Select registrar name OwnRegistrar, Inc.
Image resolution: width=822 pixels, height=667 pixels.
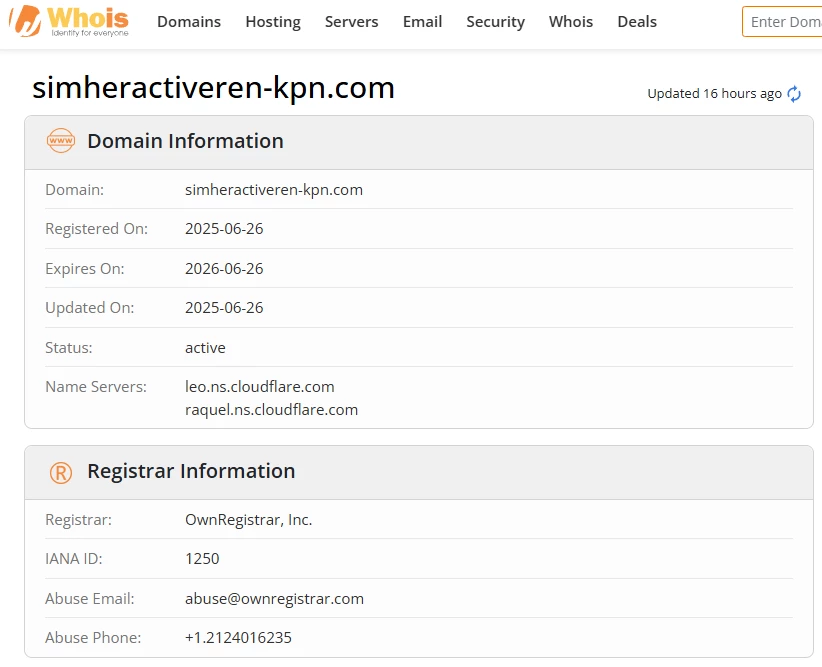pos(248,520)
